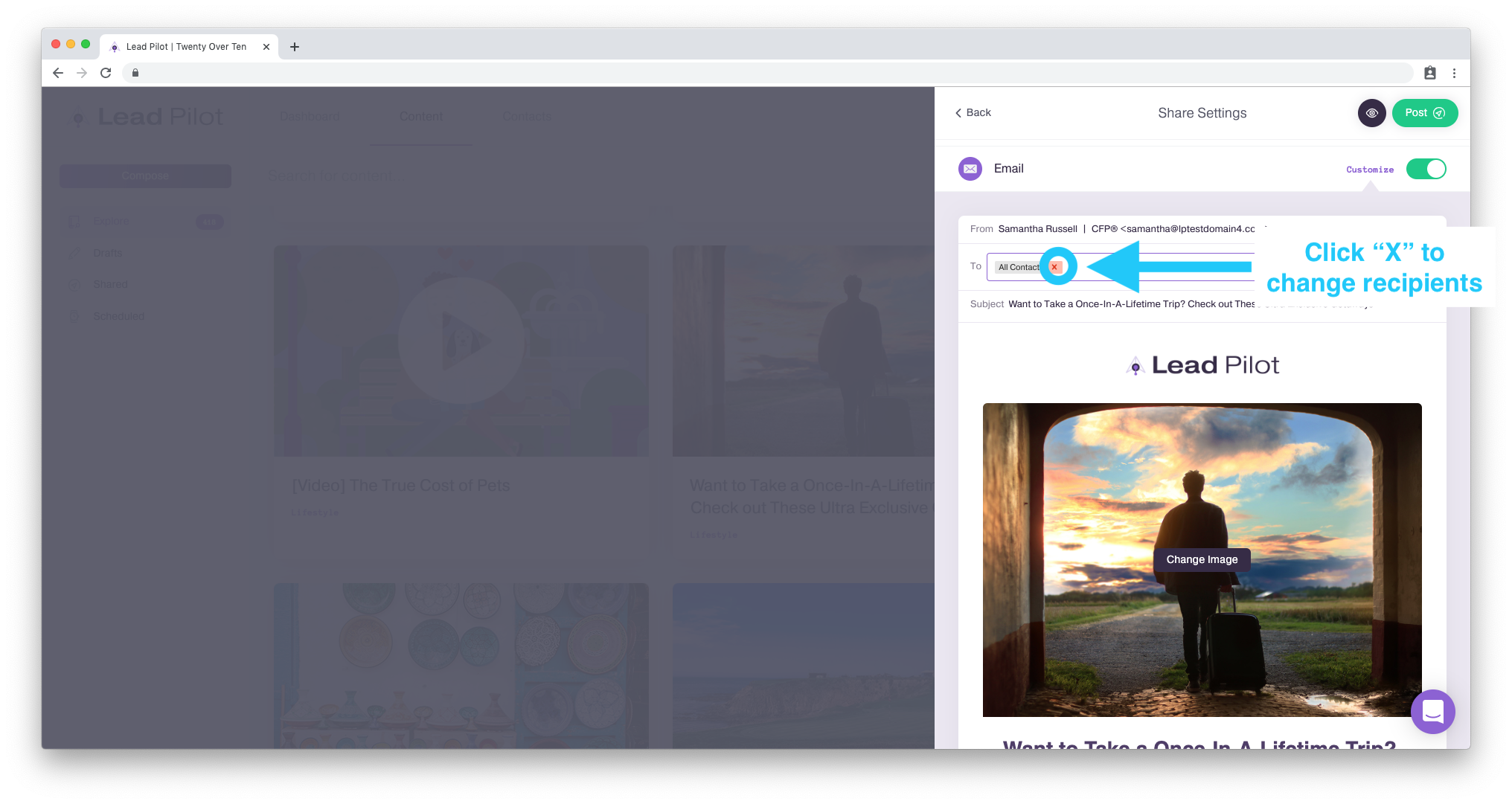Select Shared in the sidebar
Viewport: 1512px width, 804px height.
[x=110, y=285]
